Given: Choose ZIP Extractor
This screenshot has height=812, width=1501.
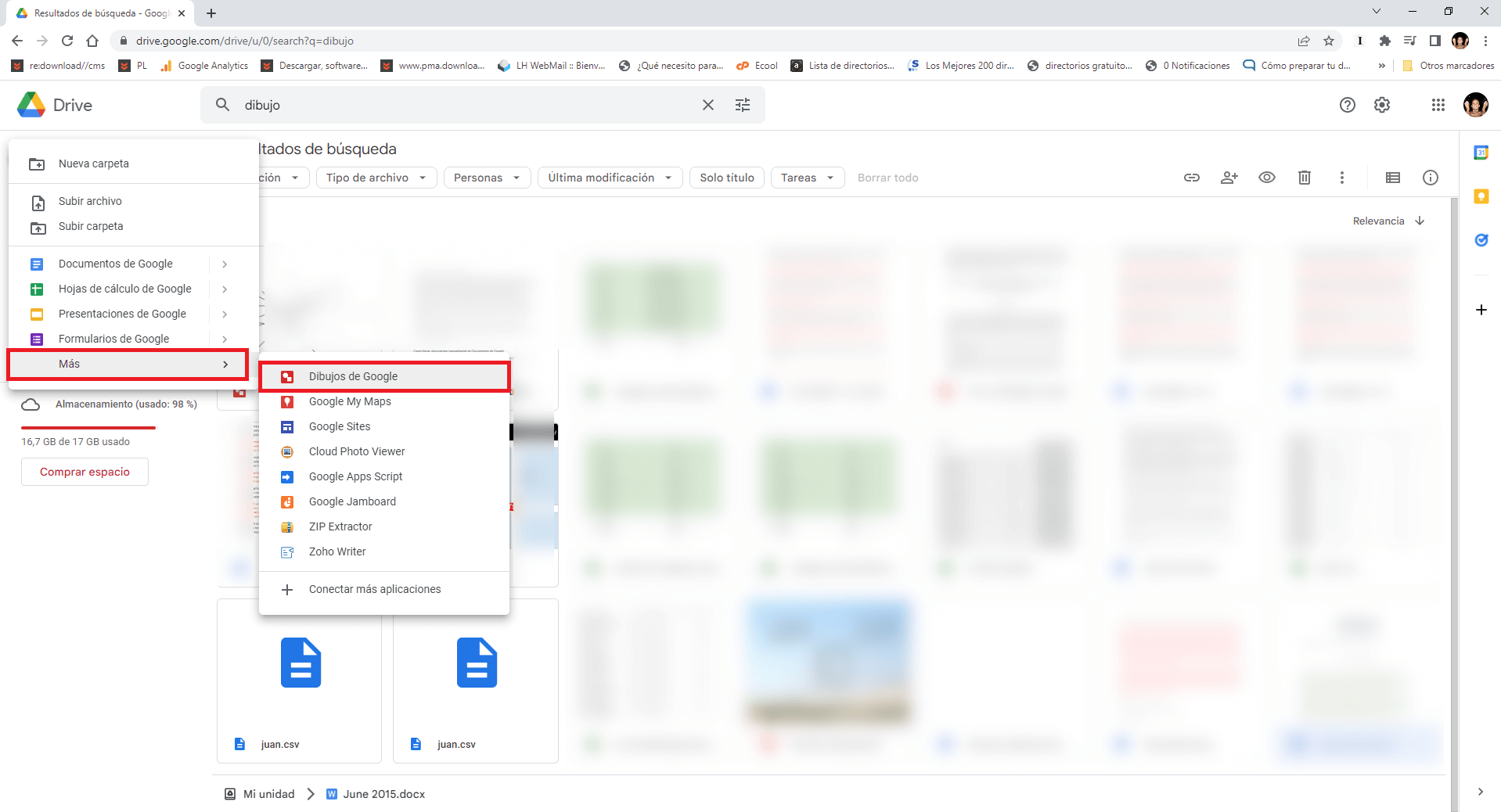Looking at the screenshot, I should pyautogui.click(x=384, y=526).
